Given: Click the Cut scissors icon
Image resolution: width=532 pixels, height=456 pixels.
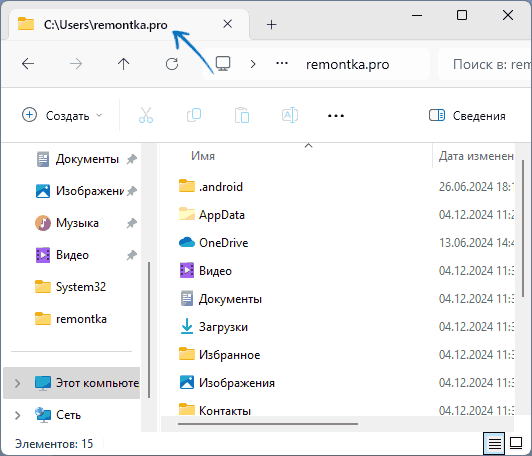Looking at the screenshot, I should point(146,115).
